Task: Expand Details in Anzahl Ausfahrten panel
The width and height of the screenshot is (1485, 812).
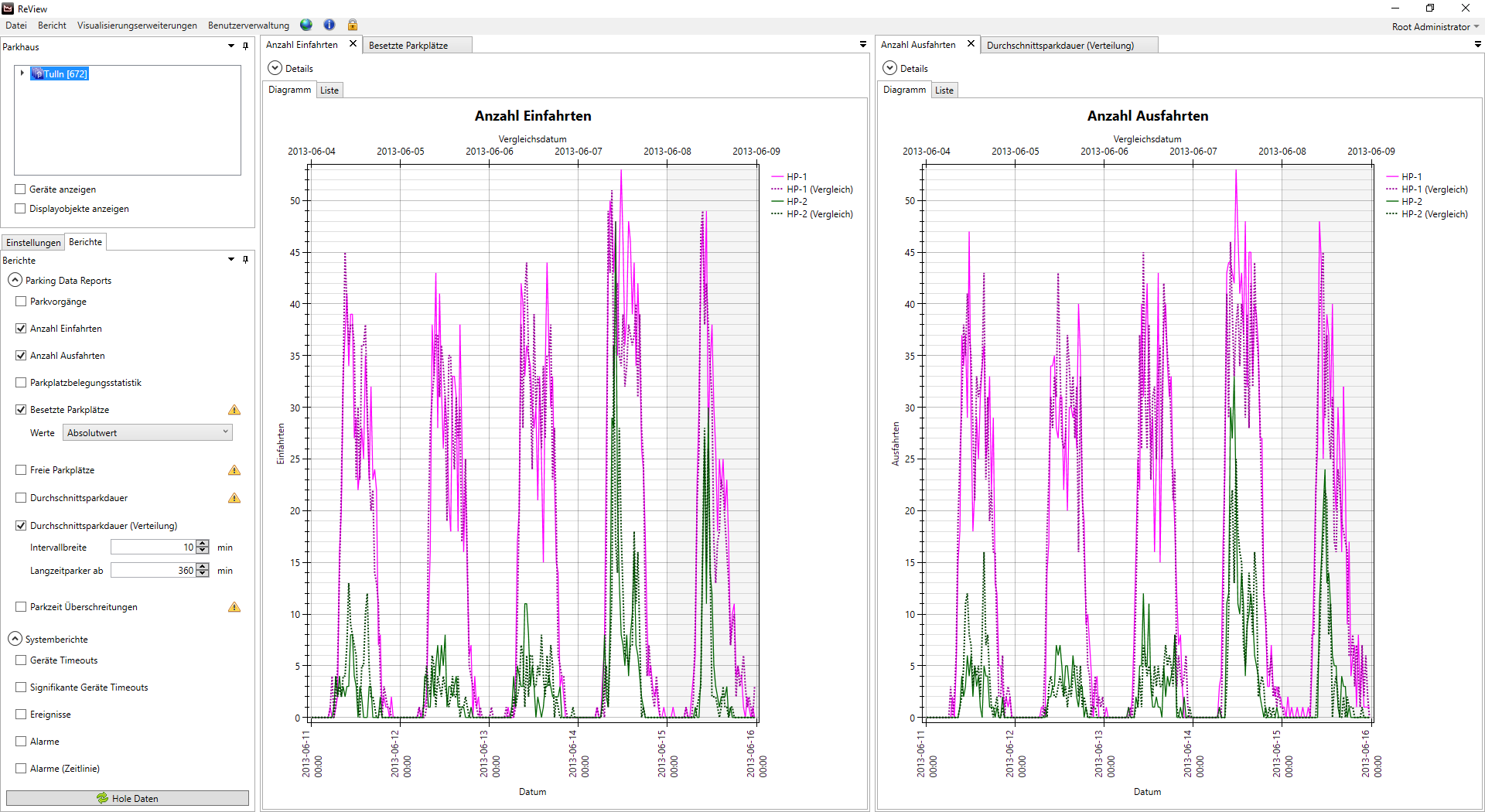Action: (x=889, y=68)
